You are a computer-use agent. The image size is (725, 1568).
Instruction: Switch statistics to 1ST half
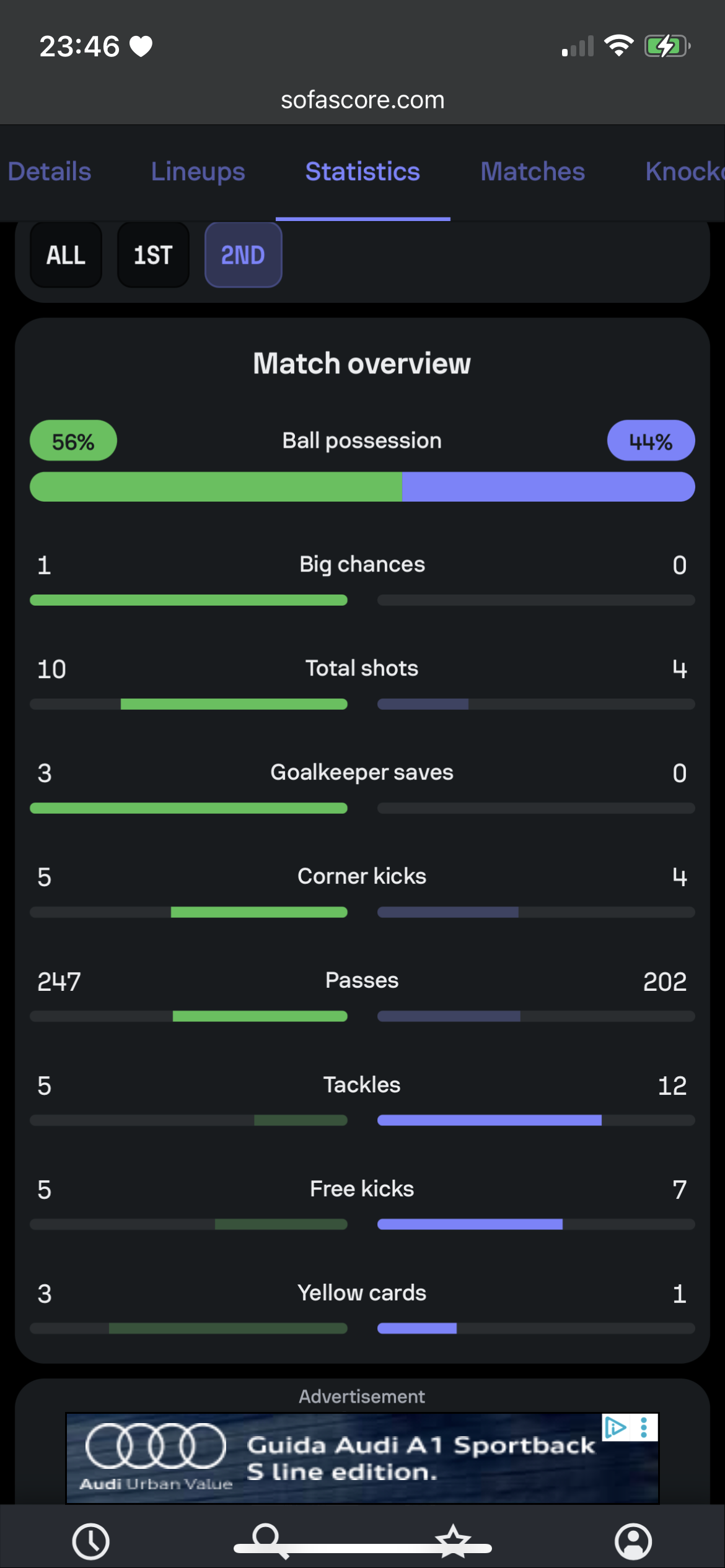153,255
